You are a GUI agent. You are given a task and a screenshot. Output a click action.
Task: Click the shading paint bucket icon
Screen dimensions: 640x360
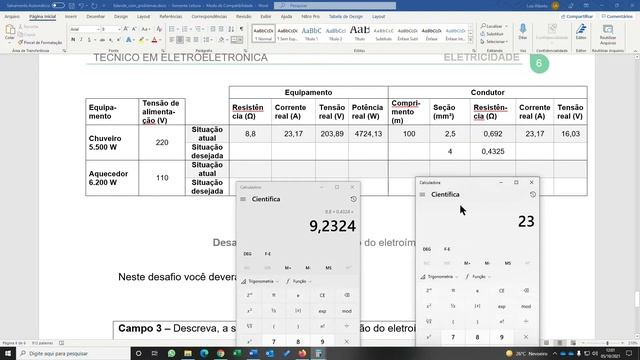tap(221, 40)
